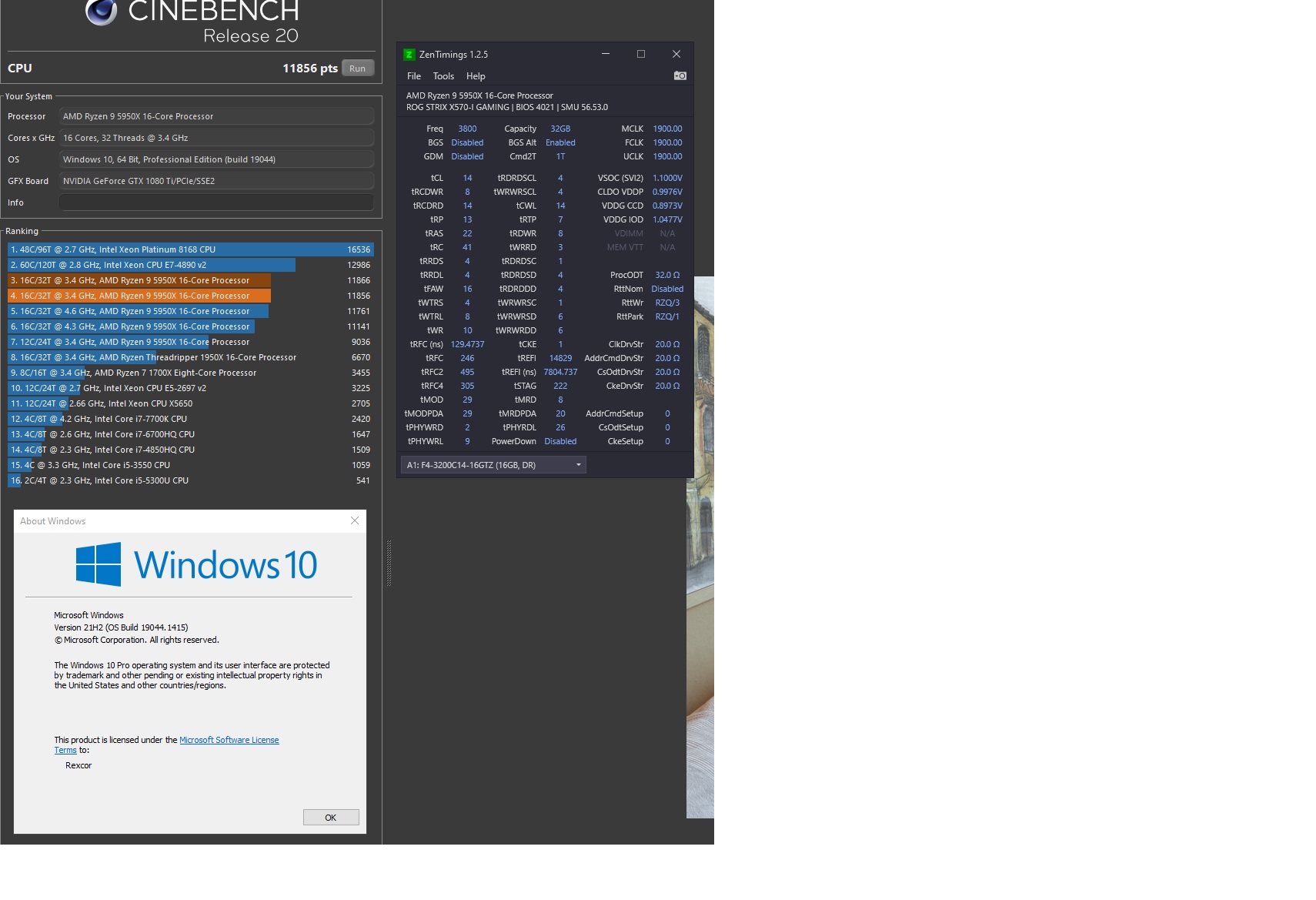
Task: Click the tREFI value 14829
Action: 560,358
